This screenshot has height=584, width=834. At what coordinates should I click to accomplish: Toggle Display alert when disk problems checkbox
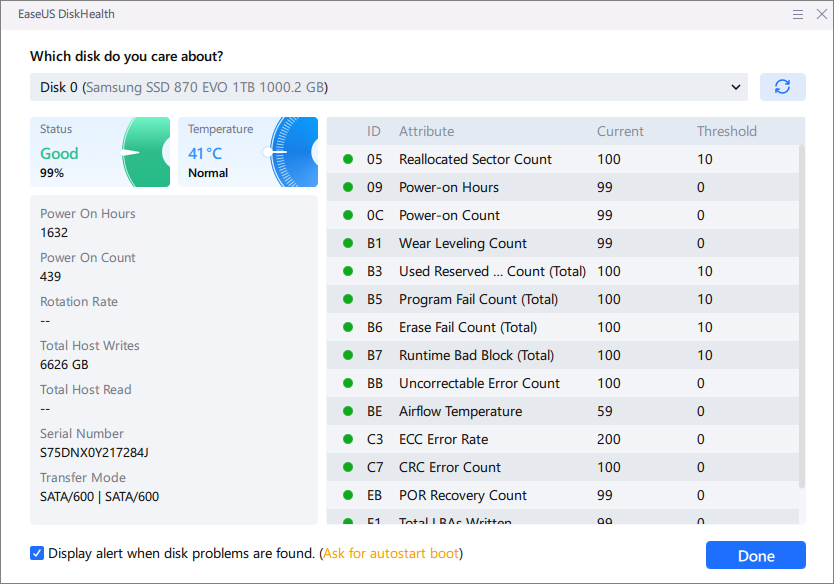pyautogui.click(x=37, y=553)
